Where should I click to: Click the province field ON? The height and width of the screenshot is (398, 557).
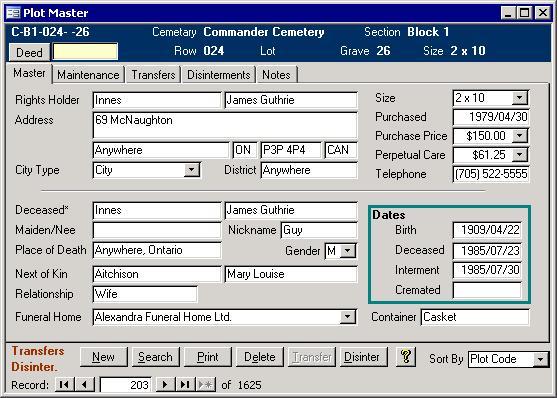point(245,150)
